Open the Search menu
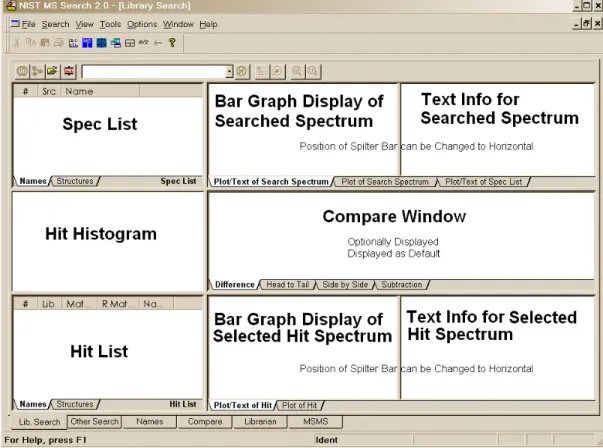Image resolution: width=603 pixels, height=448 pixels. click(x=55, y=24)
